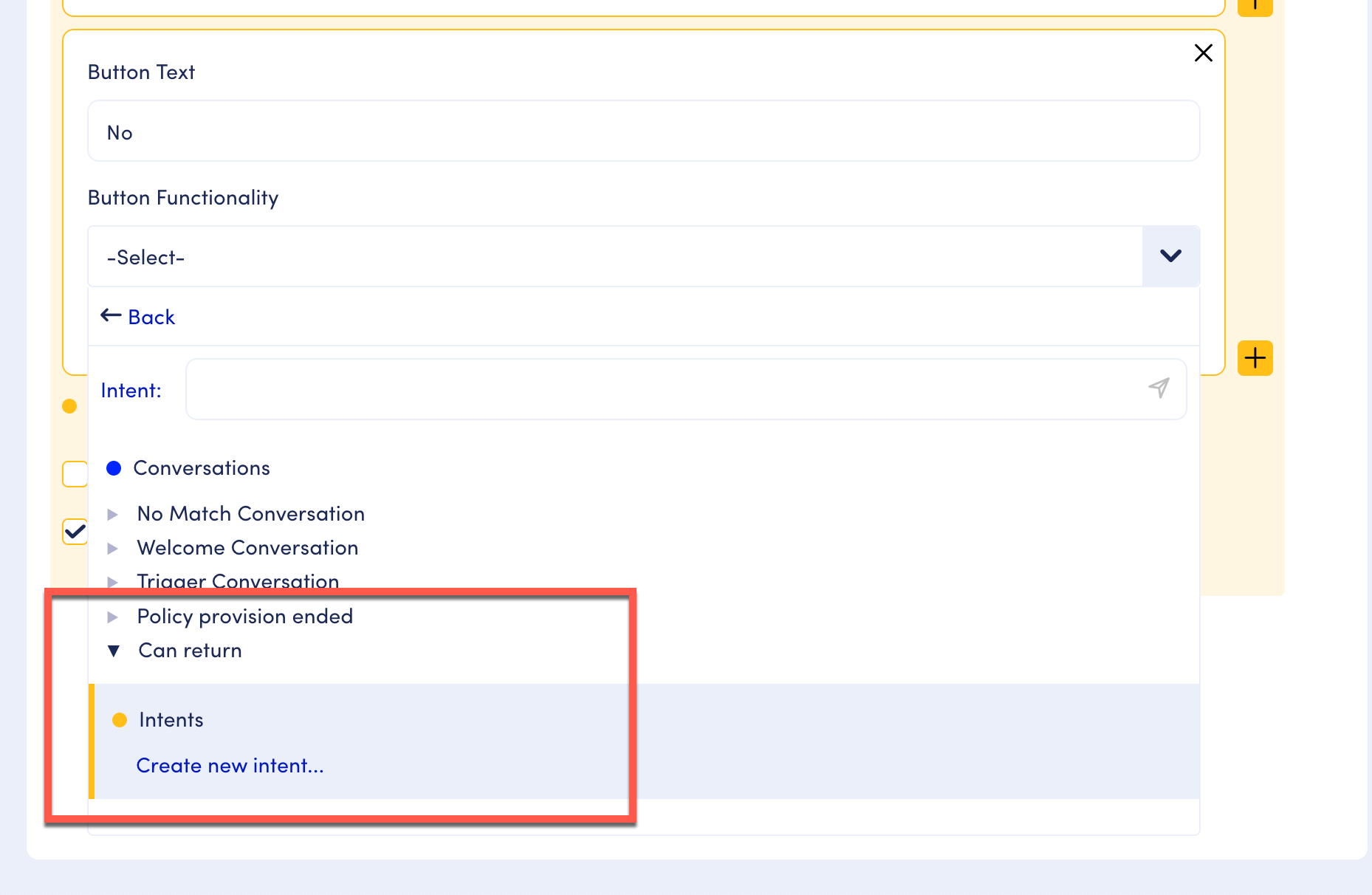Click Create new intent link
1372x895 pixels.
(230, 766)
